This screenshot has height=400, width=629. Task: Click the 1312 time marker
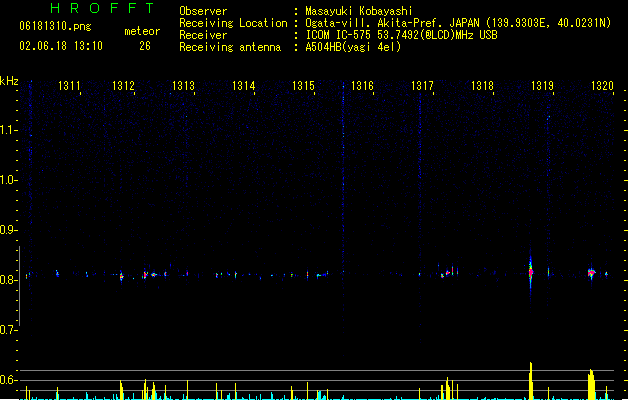coord(123,86)
